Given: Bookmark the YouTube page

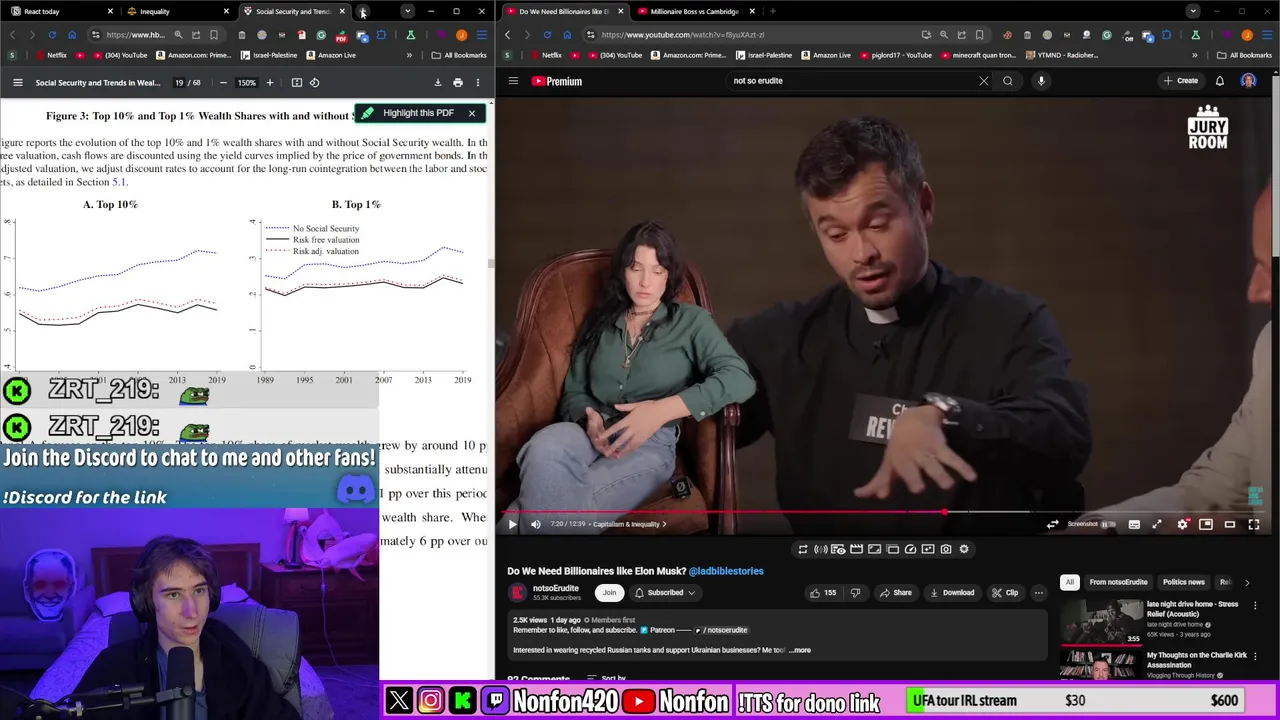Looking at the screenshot, I should [979, 35].
